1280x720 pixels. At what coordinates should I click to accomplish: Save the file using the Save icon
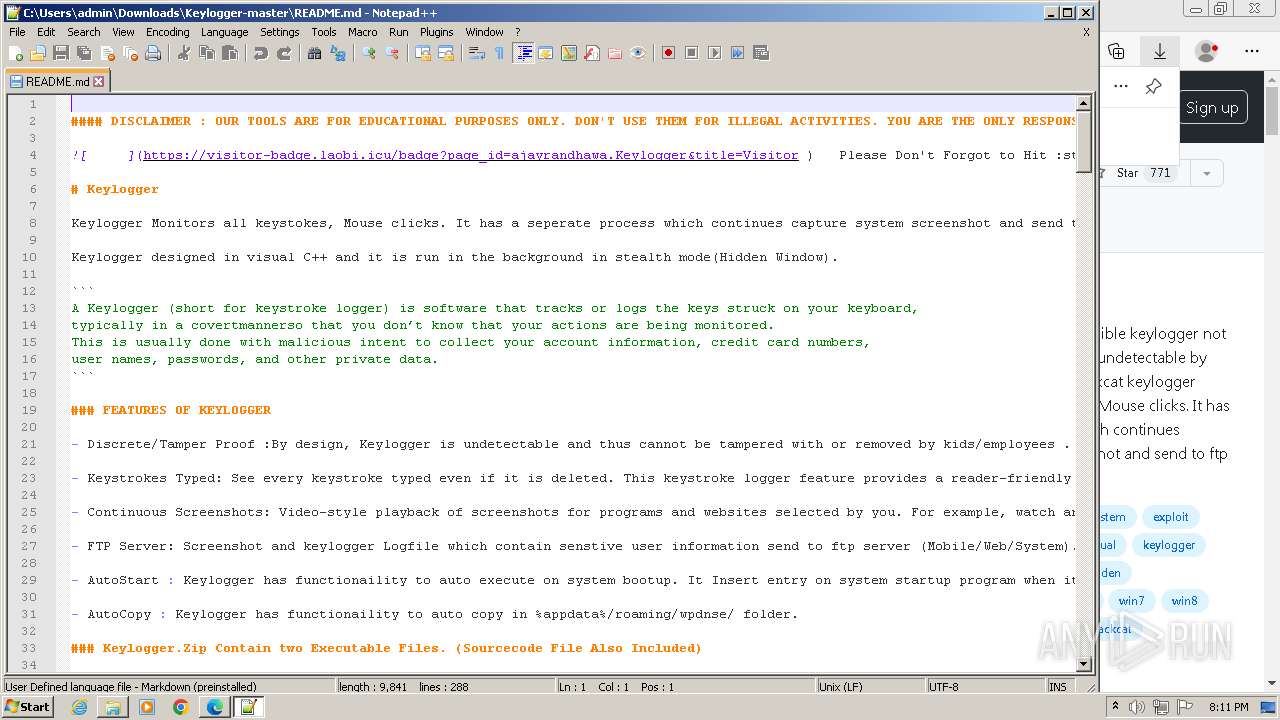[61, 53]
